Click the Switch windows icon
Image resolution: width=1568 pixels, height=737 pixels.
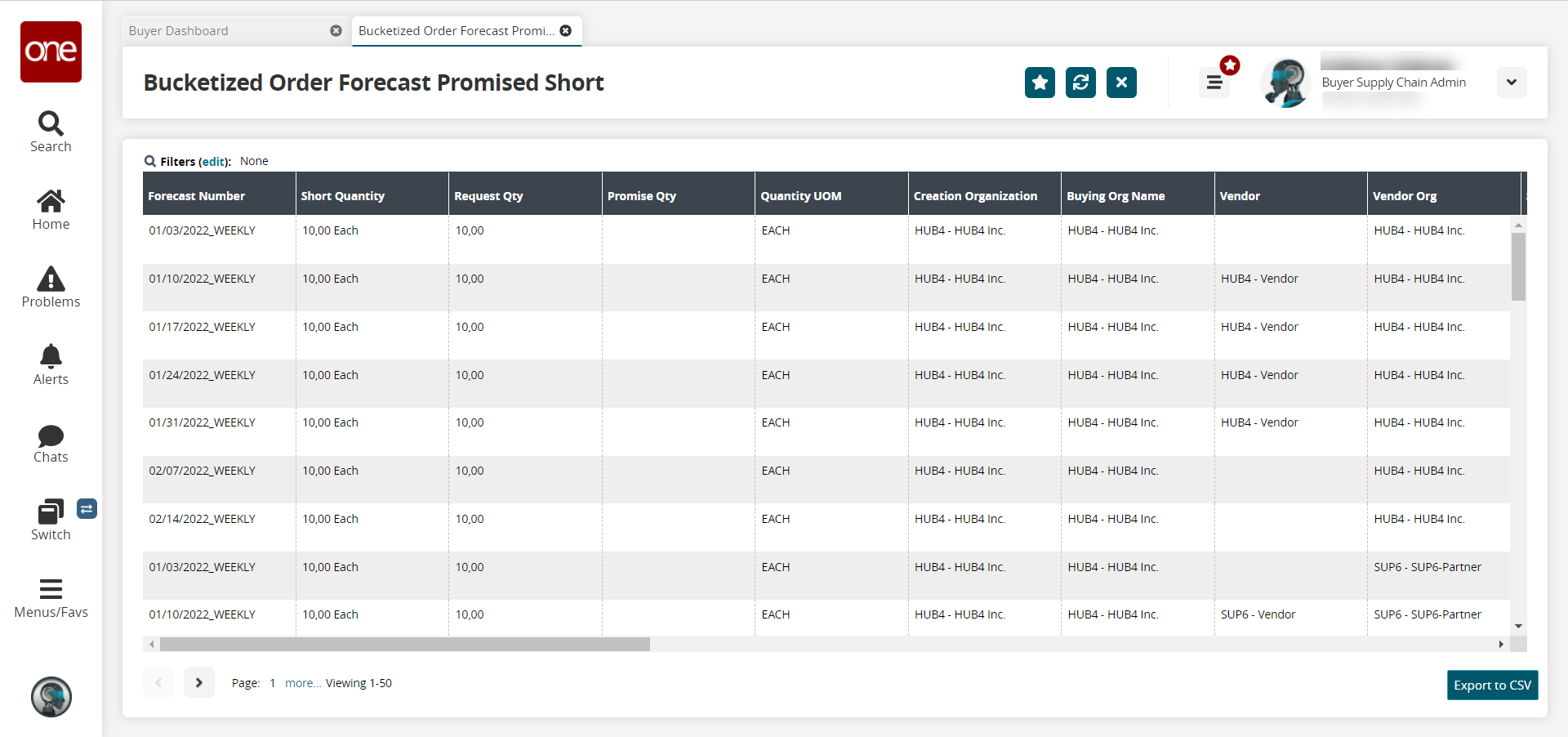(x=51, y=512)
